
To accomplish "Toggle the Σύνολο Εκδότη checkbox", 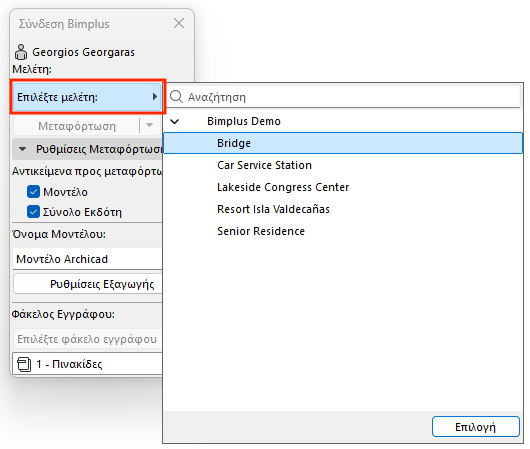I will (x=33, y=212).
